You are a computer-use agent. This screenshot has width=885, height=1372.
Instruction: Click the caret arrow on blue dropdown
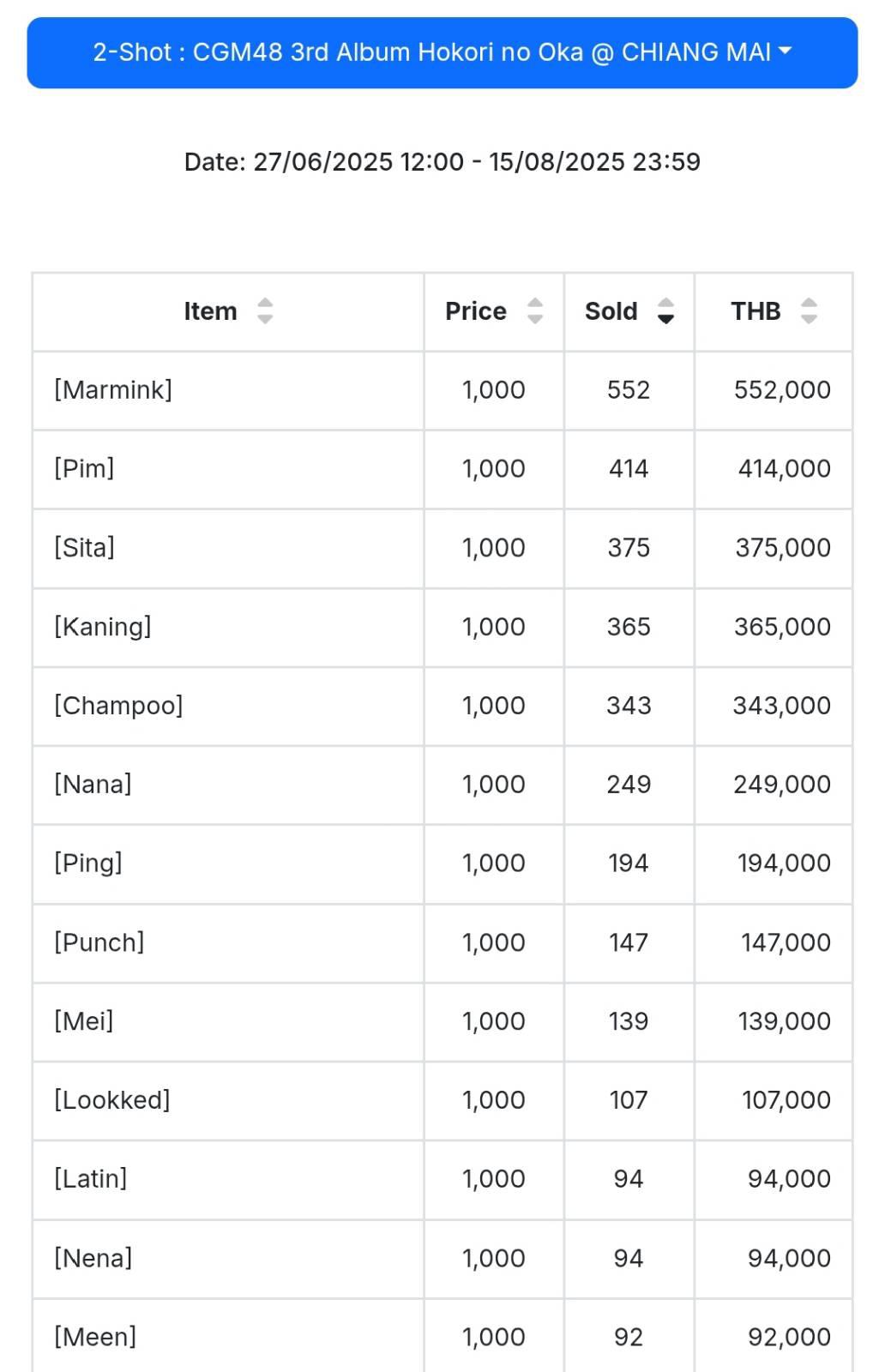pos(785,51)
